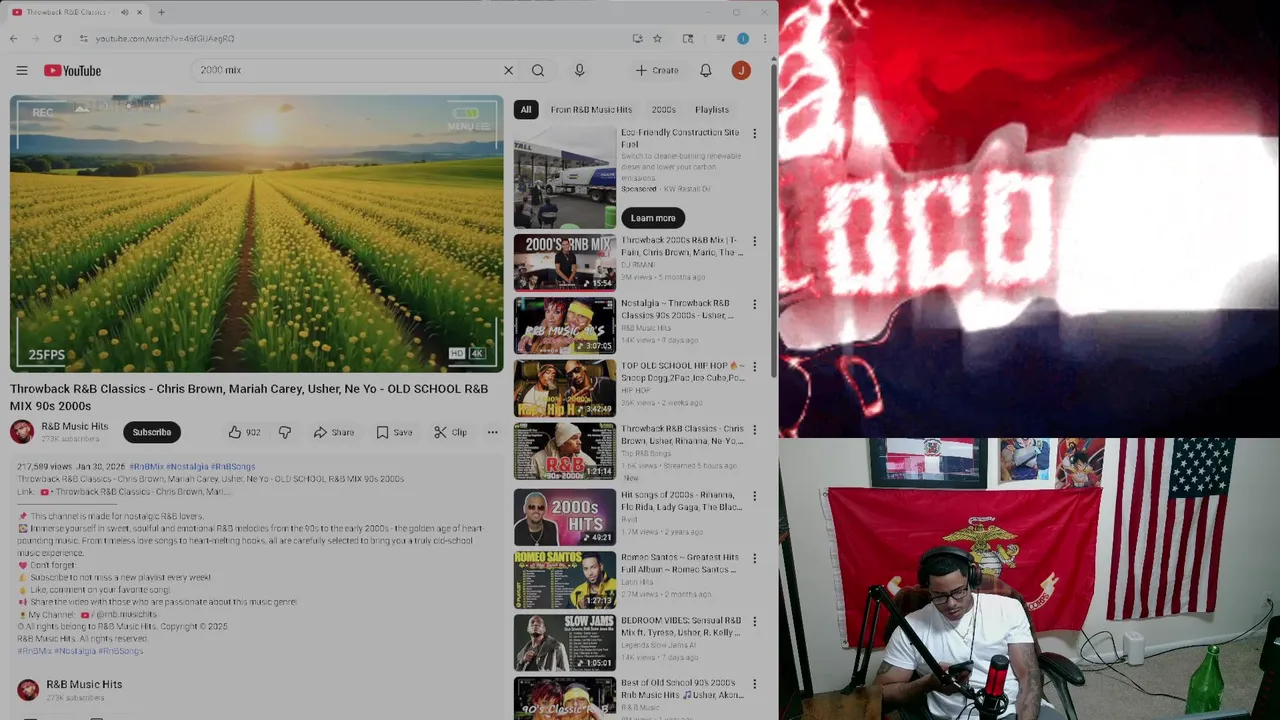Select the 2000s filter chip

663,109
